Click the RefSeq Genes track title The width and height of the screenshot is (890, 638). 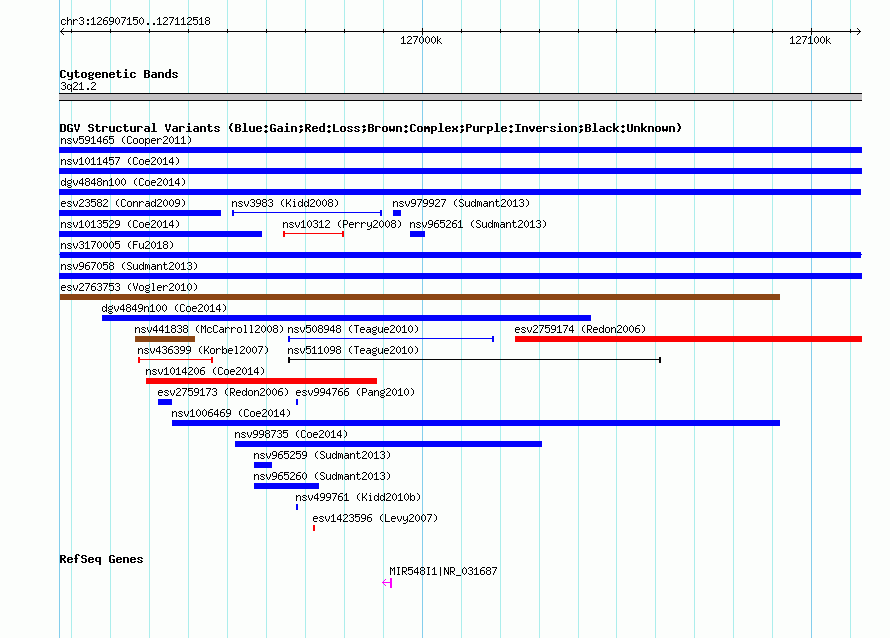coord(101,559)
